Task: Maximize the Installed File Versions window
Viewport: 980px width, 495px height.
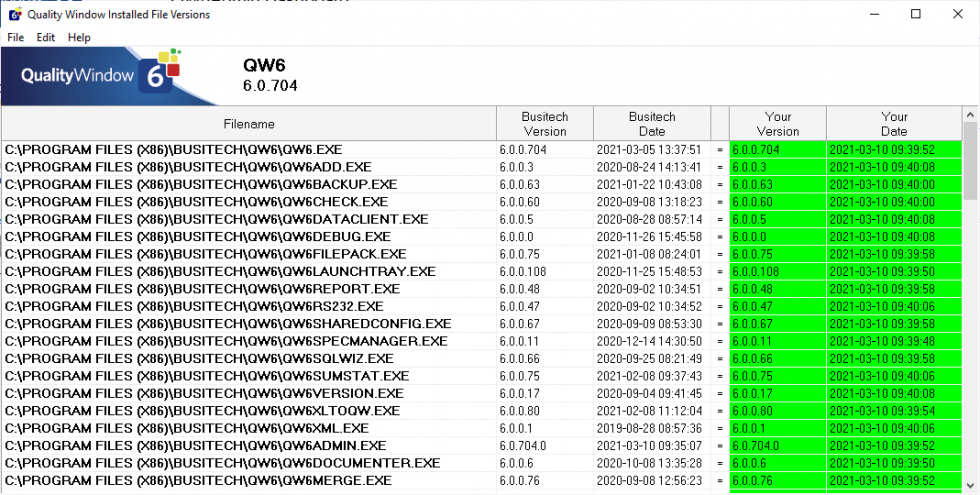Action: click(916, 14)
